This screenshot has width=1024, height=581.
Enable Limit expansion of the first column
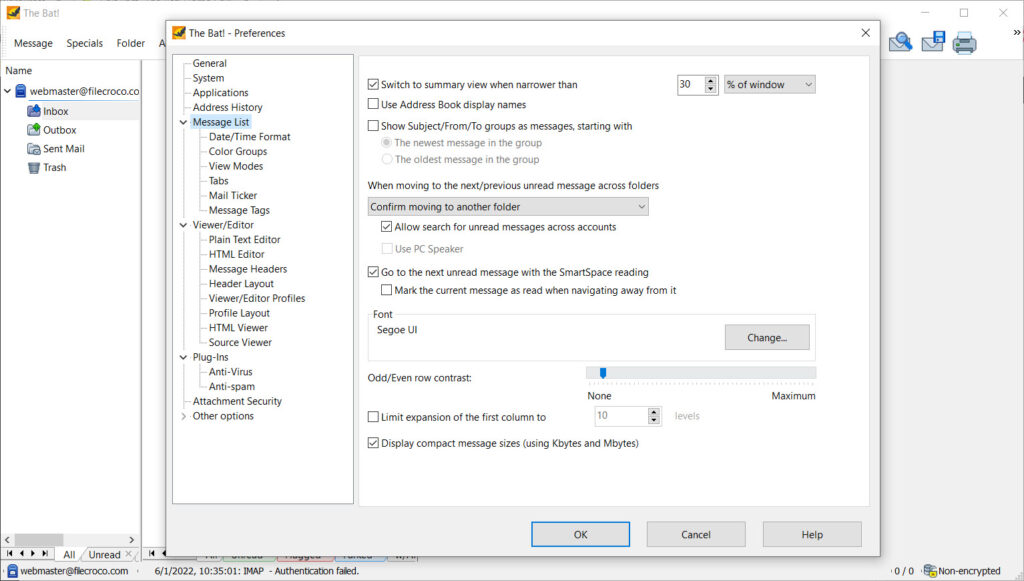[374, 416]
